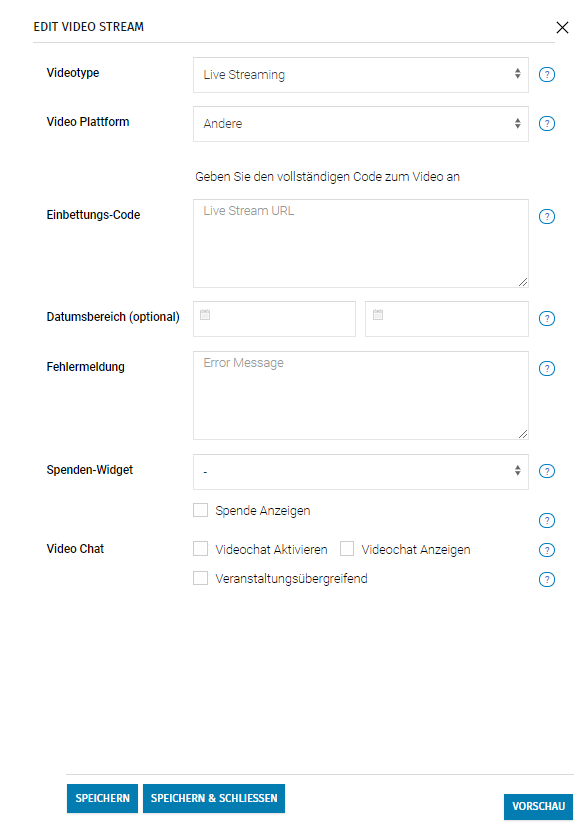This screenshot has height=837, width=588.
Task: Show help for Einbettungs-Code field
Action: pos(546,217)
